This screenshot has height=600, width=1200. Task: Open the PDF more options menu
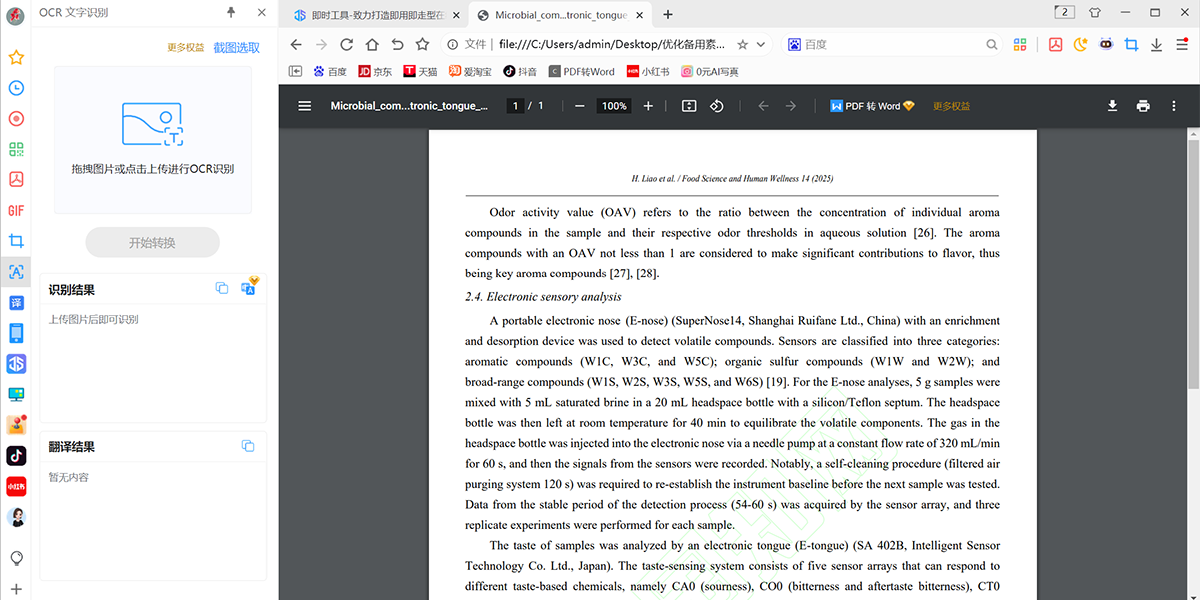pos(1174,106)
